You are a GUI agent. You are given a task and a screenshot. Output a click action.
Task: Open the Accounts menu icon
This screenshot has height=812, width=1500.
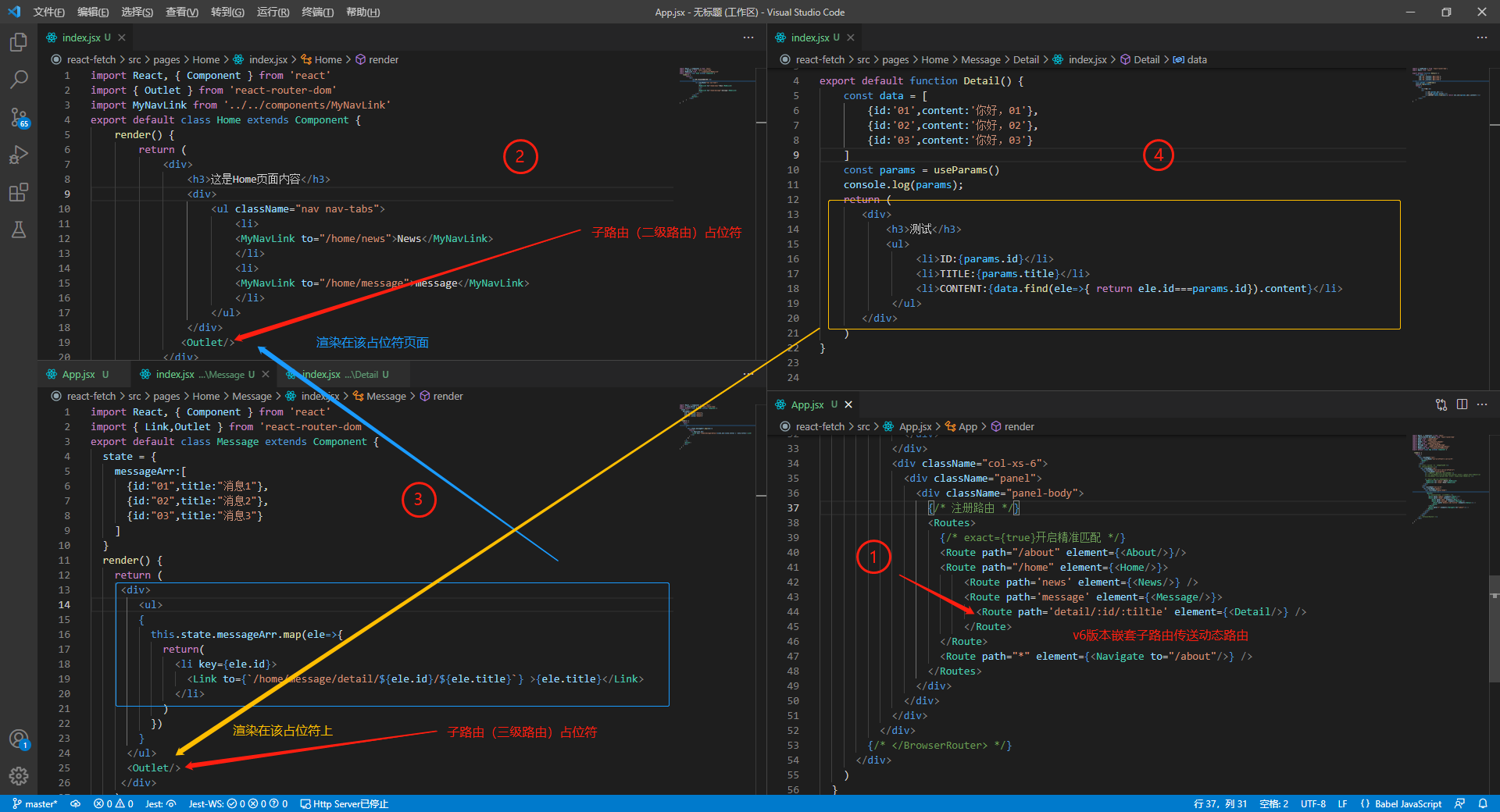tap(19, 739)
